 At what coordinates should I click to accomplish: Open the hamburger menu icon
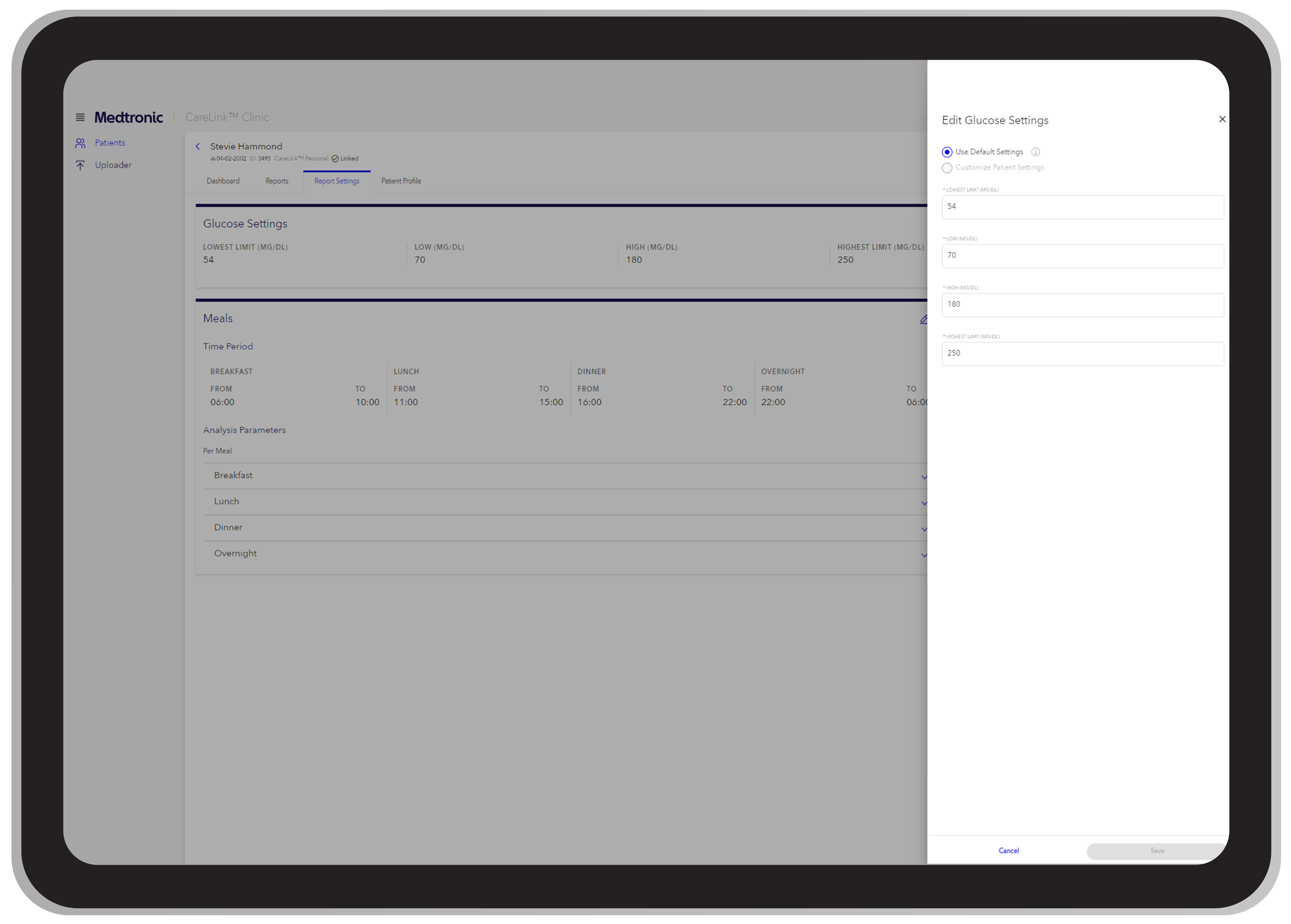point(80,117)
